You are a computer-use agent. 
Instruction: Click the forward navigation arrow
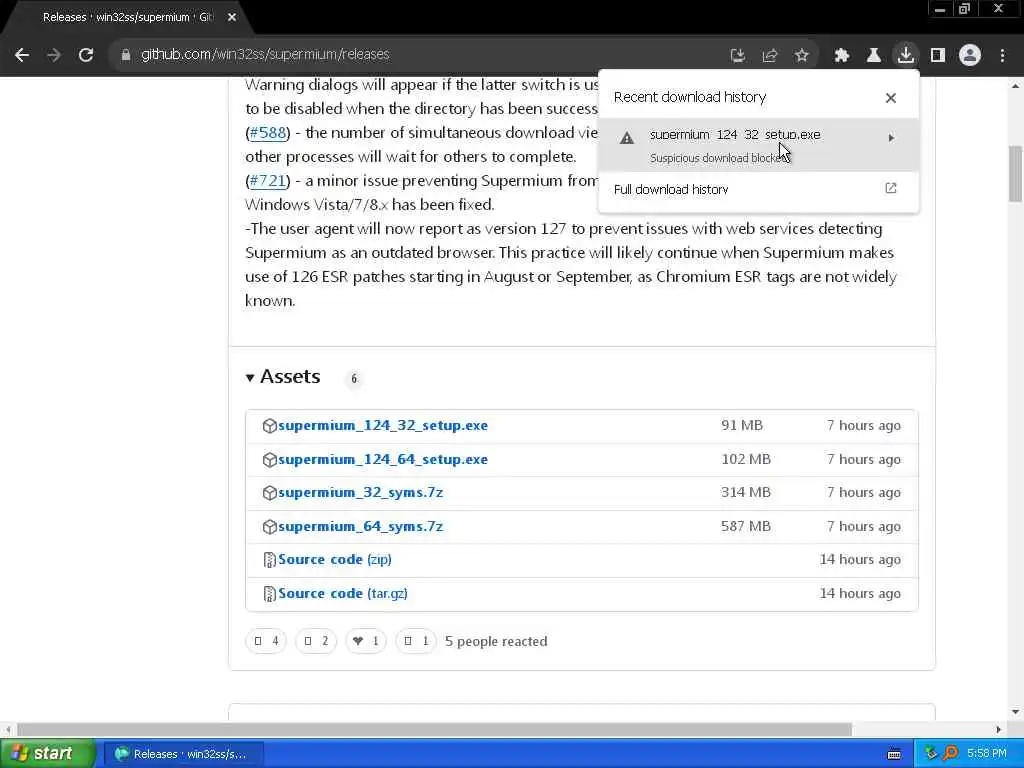54,55
